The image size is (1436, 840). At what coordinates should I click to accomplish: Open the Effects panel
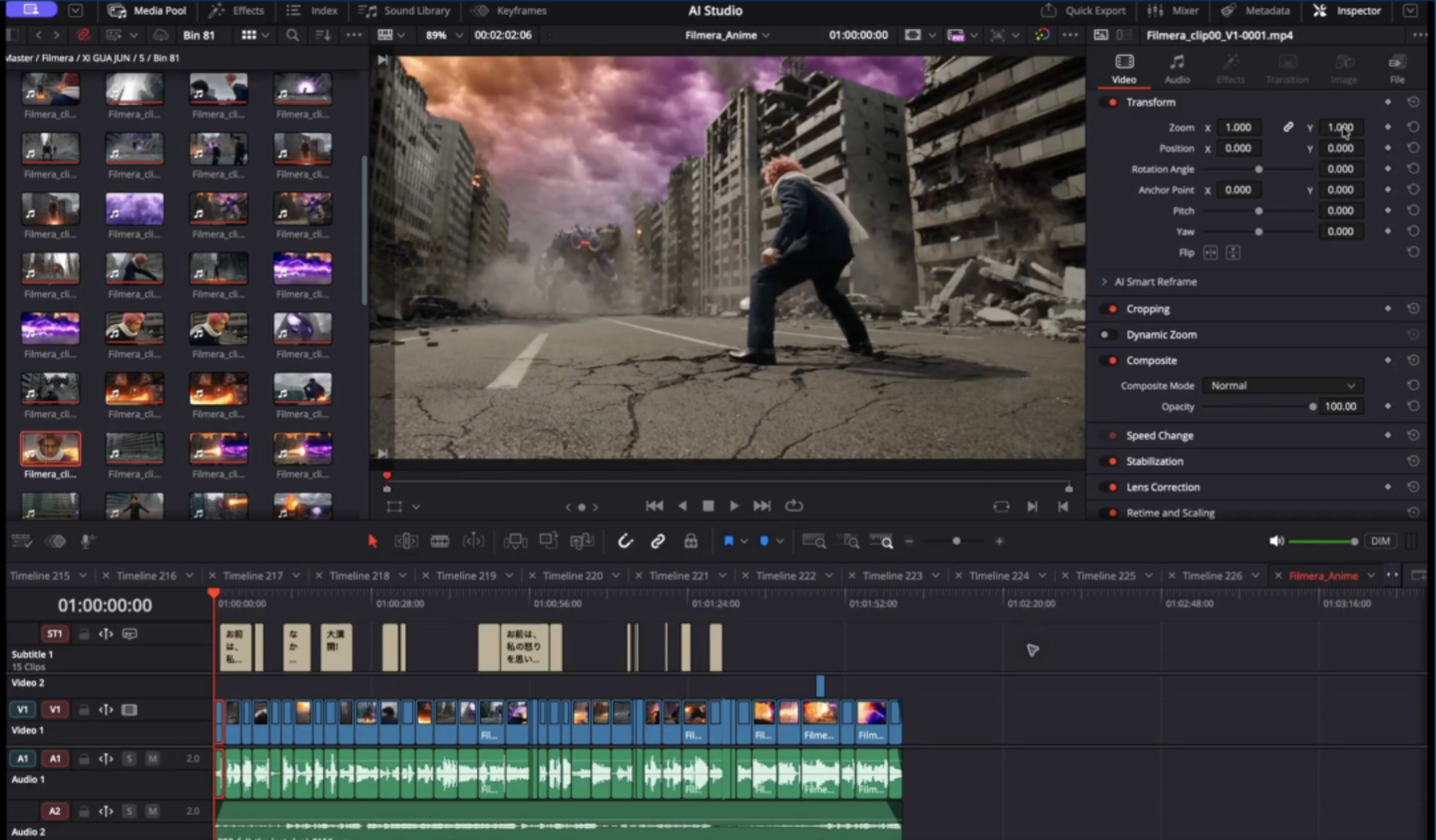coord(238,11)
